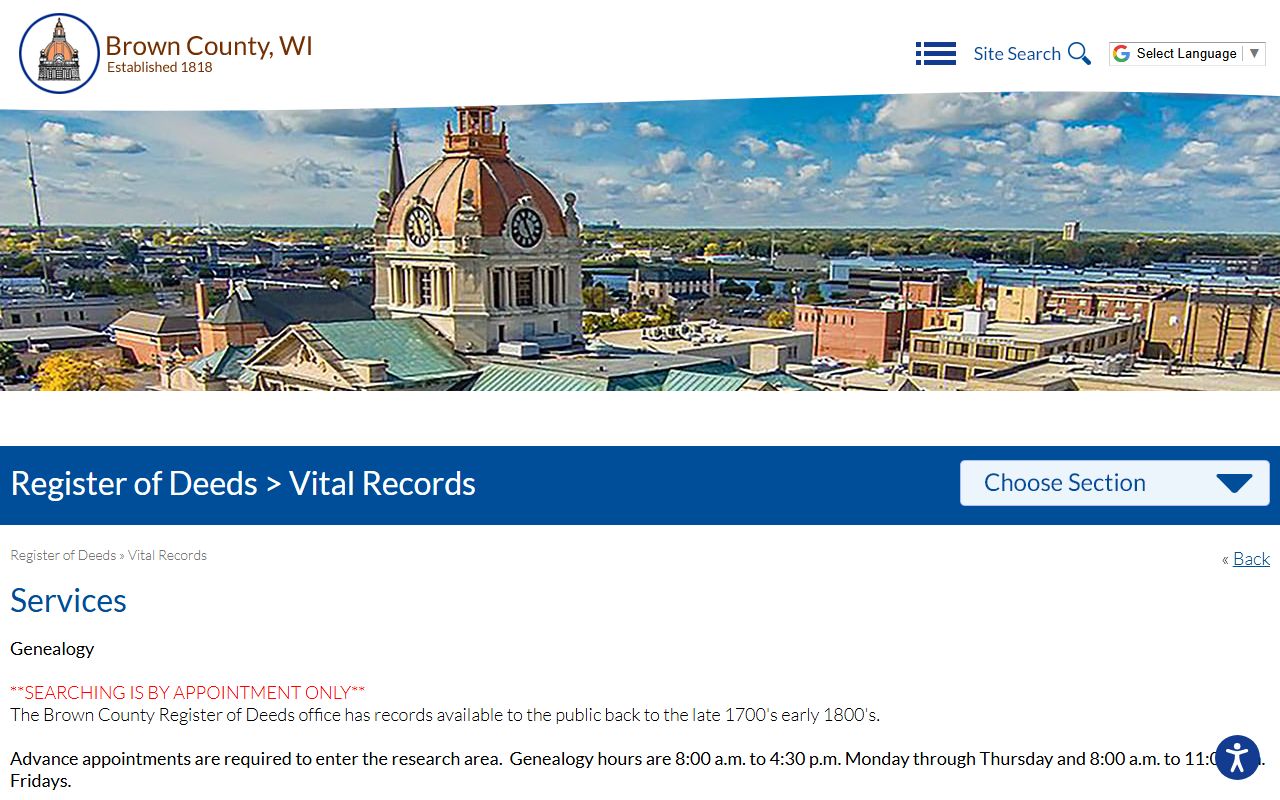Expand the Select Language dropdown
1280x800 pixels.
(1187, 54)
